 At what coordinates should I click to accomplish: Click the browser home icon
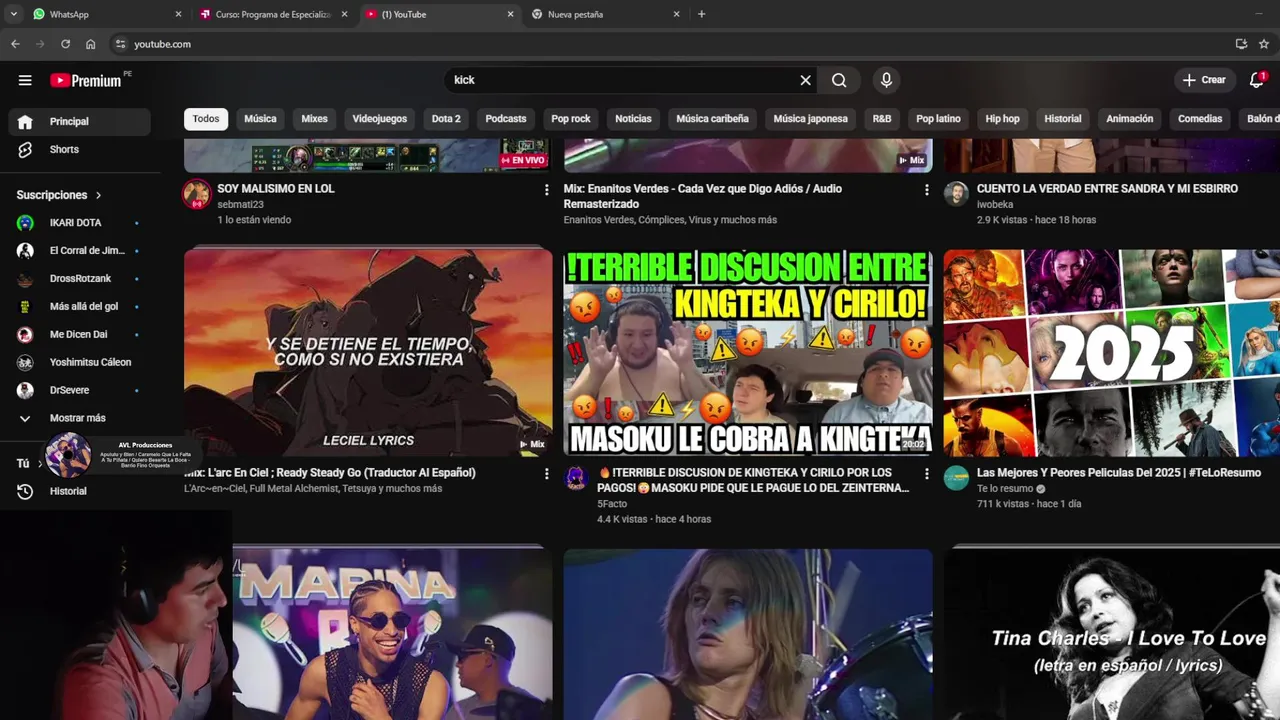click(x=90, y=44)
